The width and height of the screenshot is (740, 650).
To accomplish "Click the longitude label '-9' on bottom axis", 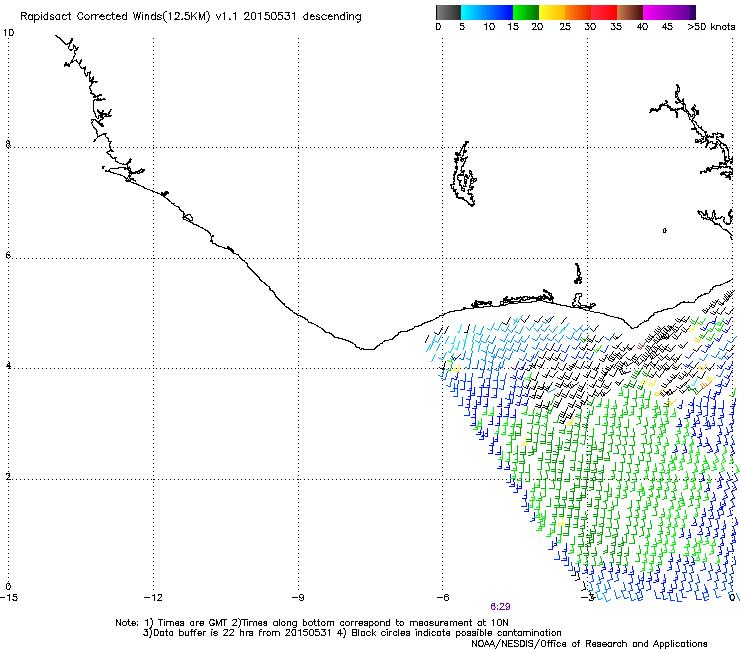I will tap(298, 597).
